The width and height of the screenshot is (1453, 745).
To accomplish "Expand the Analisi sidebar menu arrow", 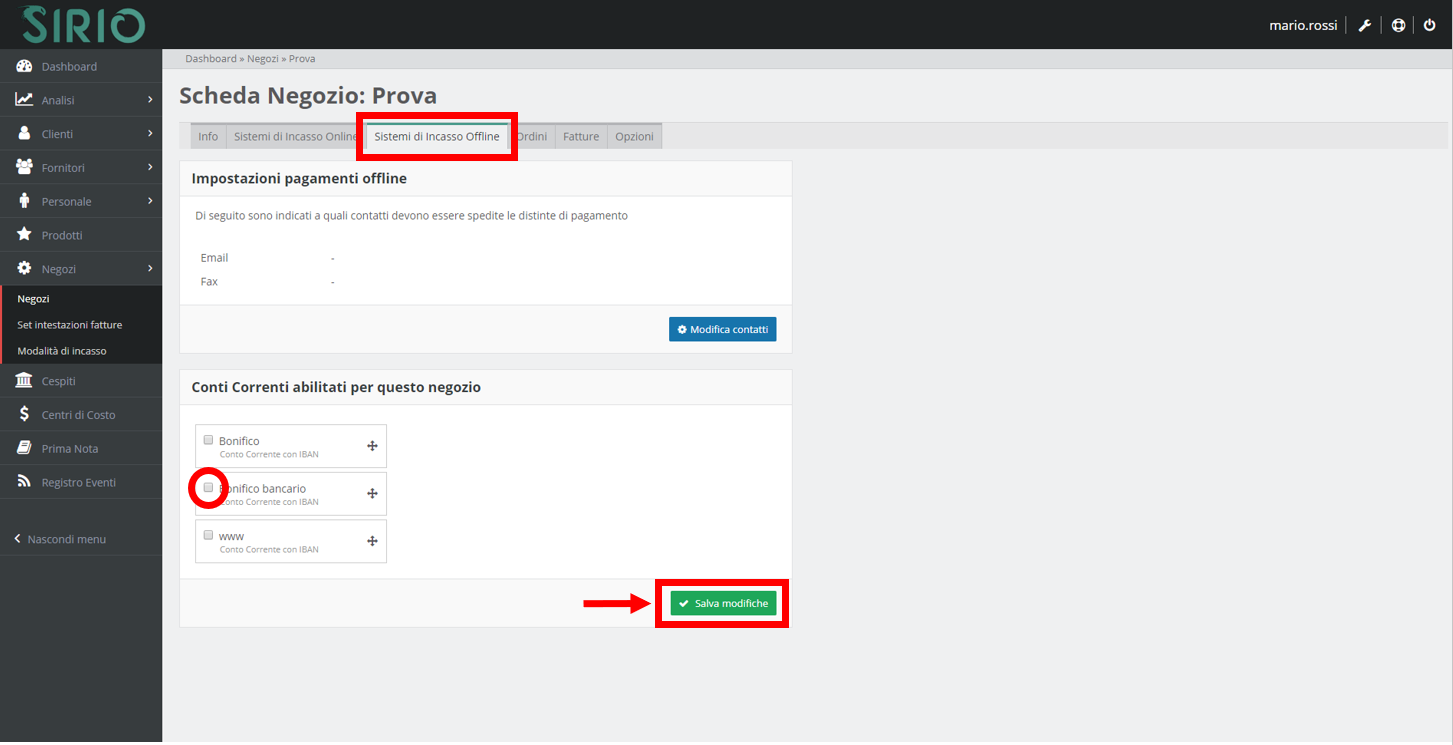I will point(149,100).
